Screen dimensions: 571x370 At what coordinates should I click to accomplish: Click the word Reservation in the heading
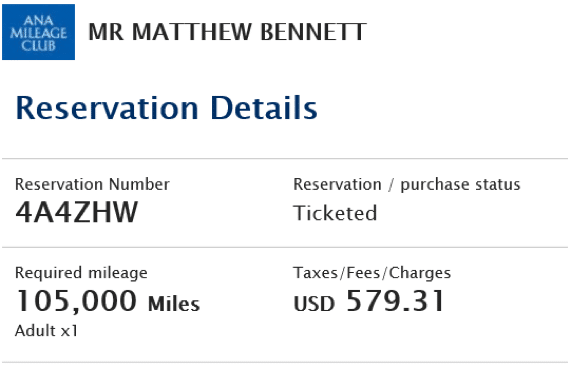tap(107, 108)
